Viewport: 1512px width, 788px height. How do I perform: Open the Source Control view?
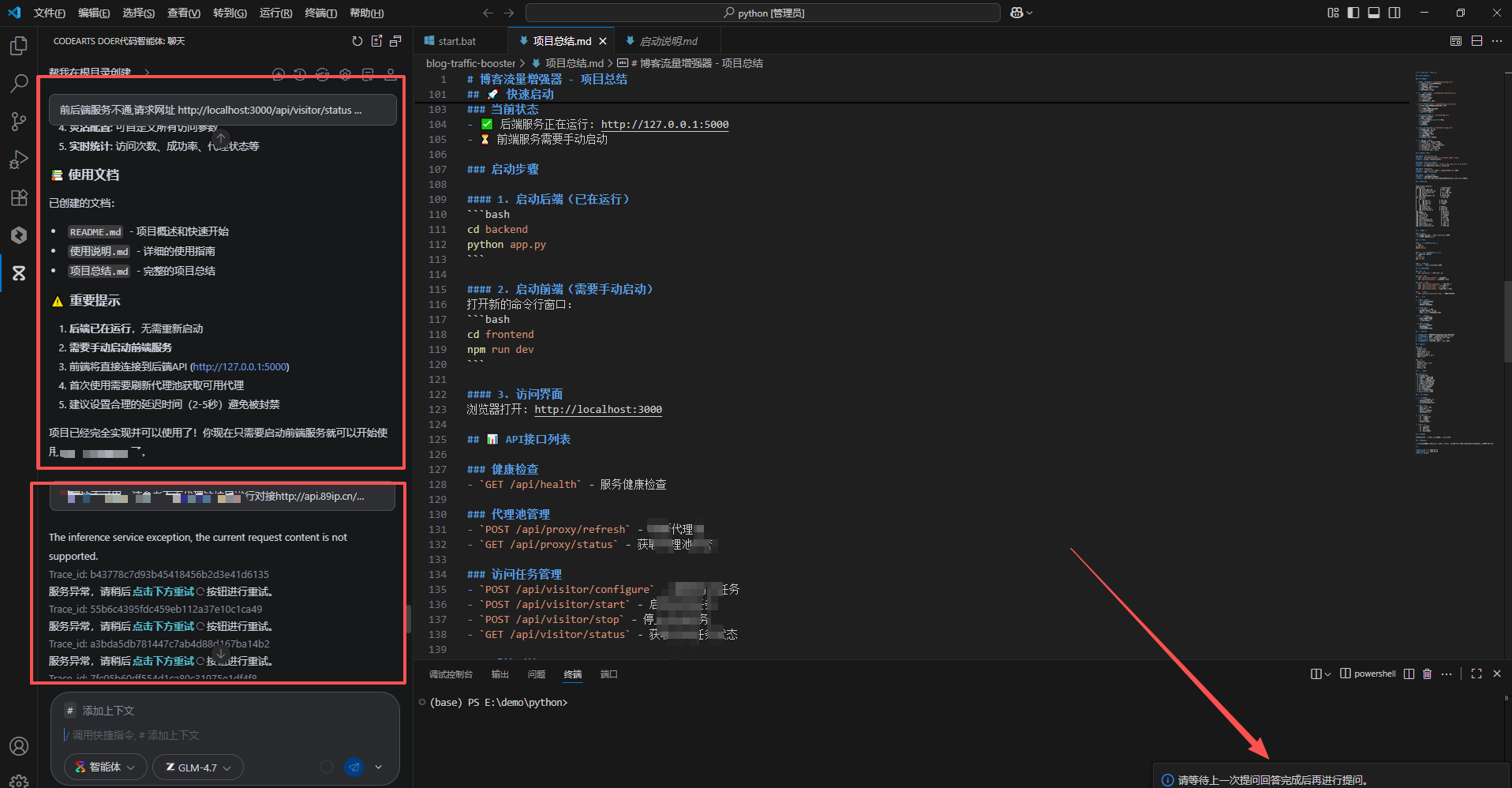click(x=19, y=122)
